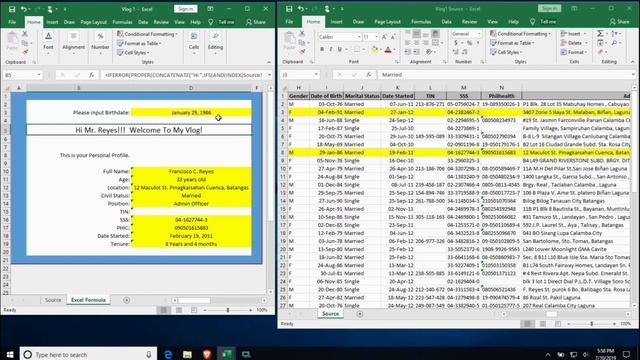
Task: Click Cut scissors in Vlog1 Source ribbon
Action: 302,33
